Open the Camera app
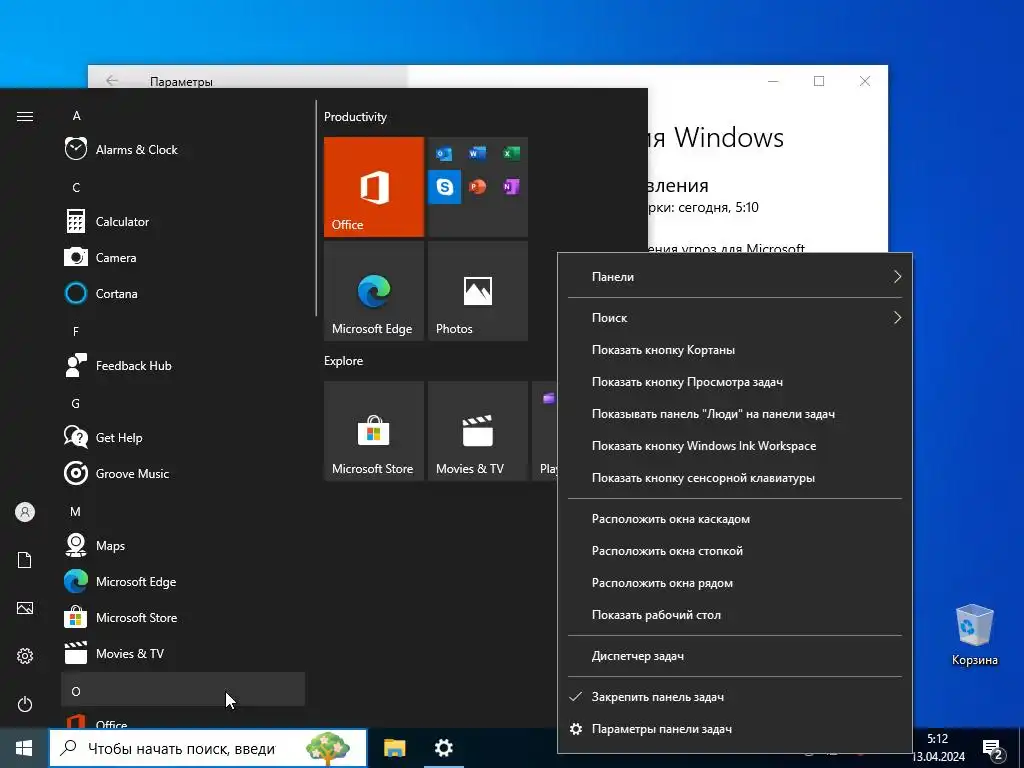The width and height of the screenshot is (1024, 768). pos(183,257)
